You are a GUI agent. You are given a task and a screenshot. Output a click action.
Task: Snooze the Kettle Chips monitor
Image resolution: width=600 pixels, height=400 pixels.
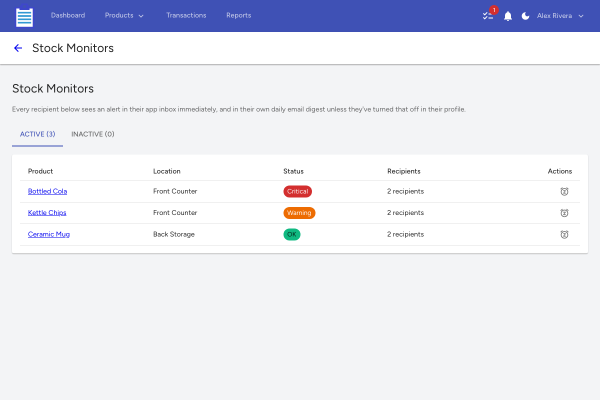pos(564,213)
